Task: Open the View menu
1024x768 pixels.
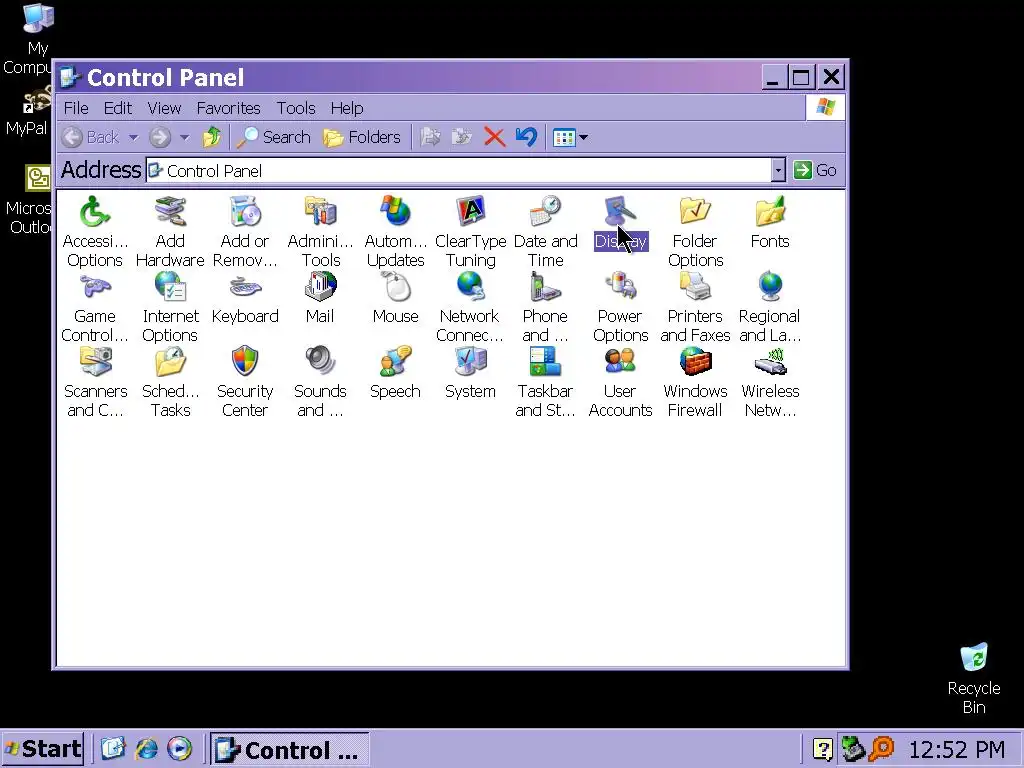Action: coord(164,108)
